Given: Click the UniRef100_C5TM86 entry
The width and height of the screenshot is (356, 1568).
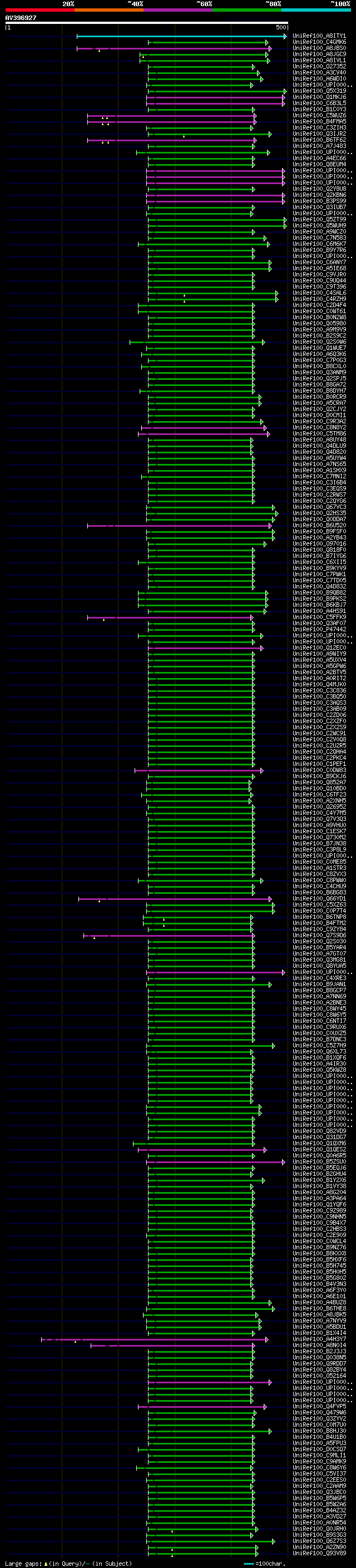Looking at the screenshot, I should 319,433.
